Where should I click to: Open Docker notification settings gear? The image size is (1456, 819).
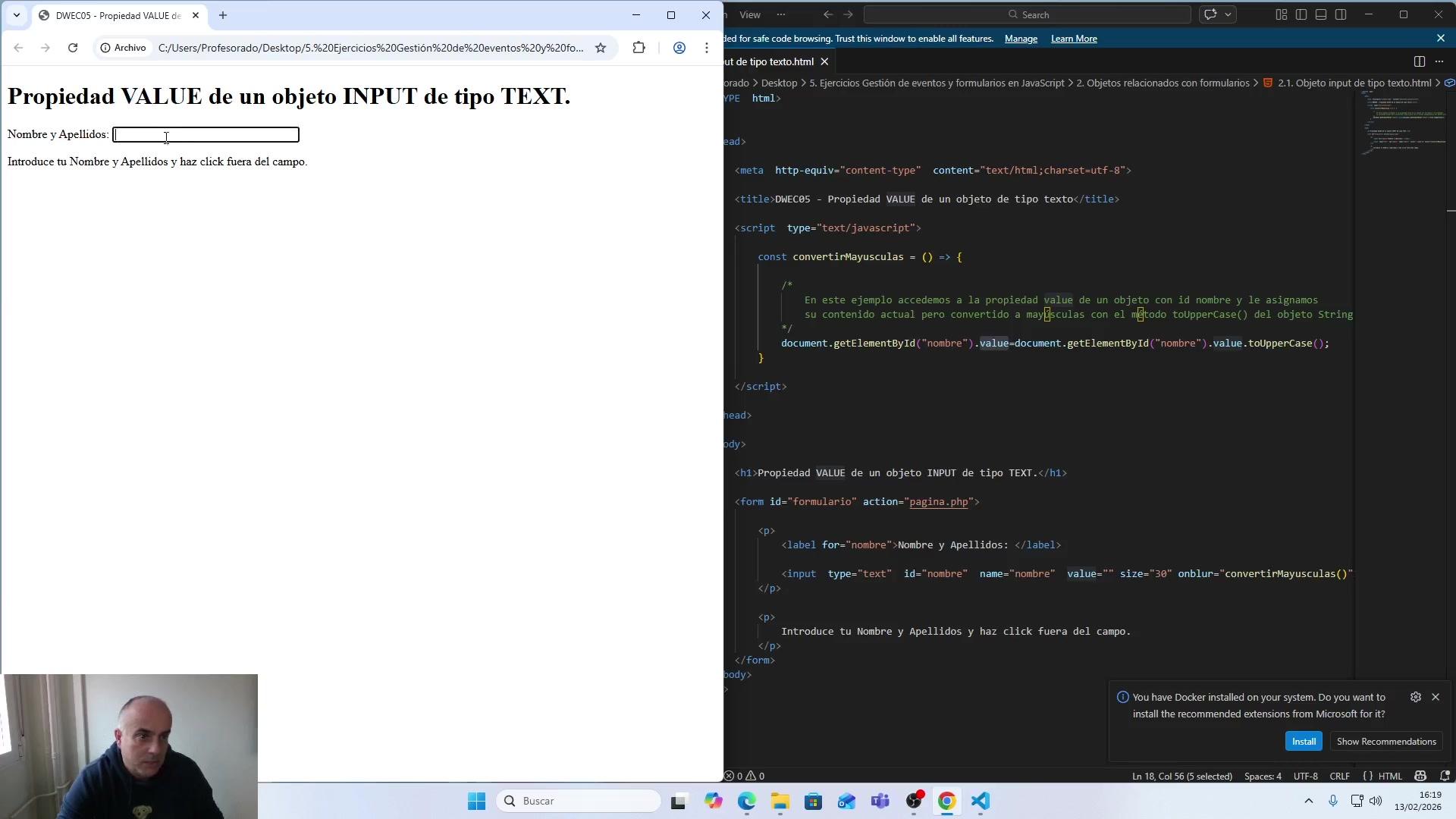1416,697
